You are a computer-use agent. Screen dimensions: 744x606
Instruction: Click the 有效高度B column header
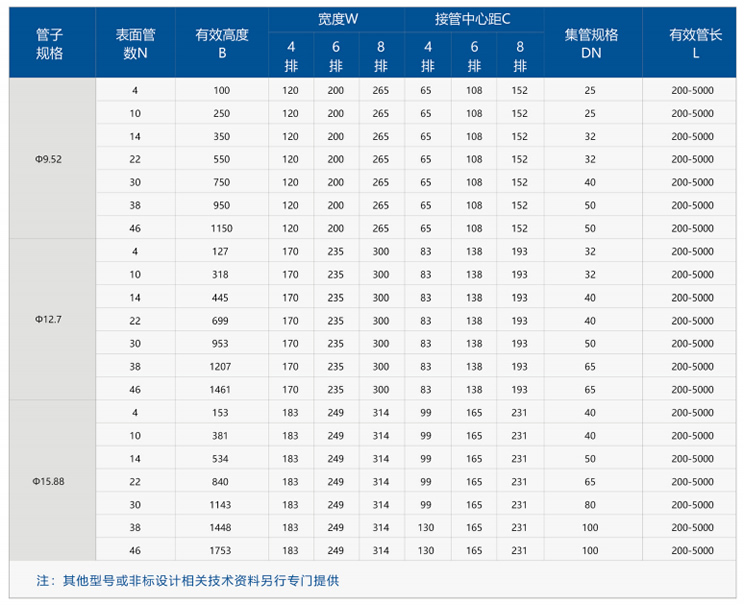point(222,44)
